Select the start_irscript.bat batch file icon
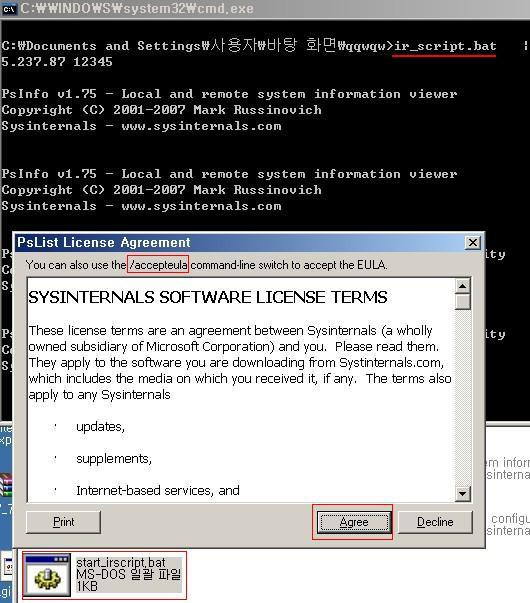Image resolution: width=530 pixels, height=603 pixels. pos(47,575)
